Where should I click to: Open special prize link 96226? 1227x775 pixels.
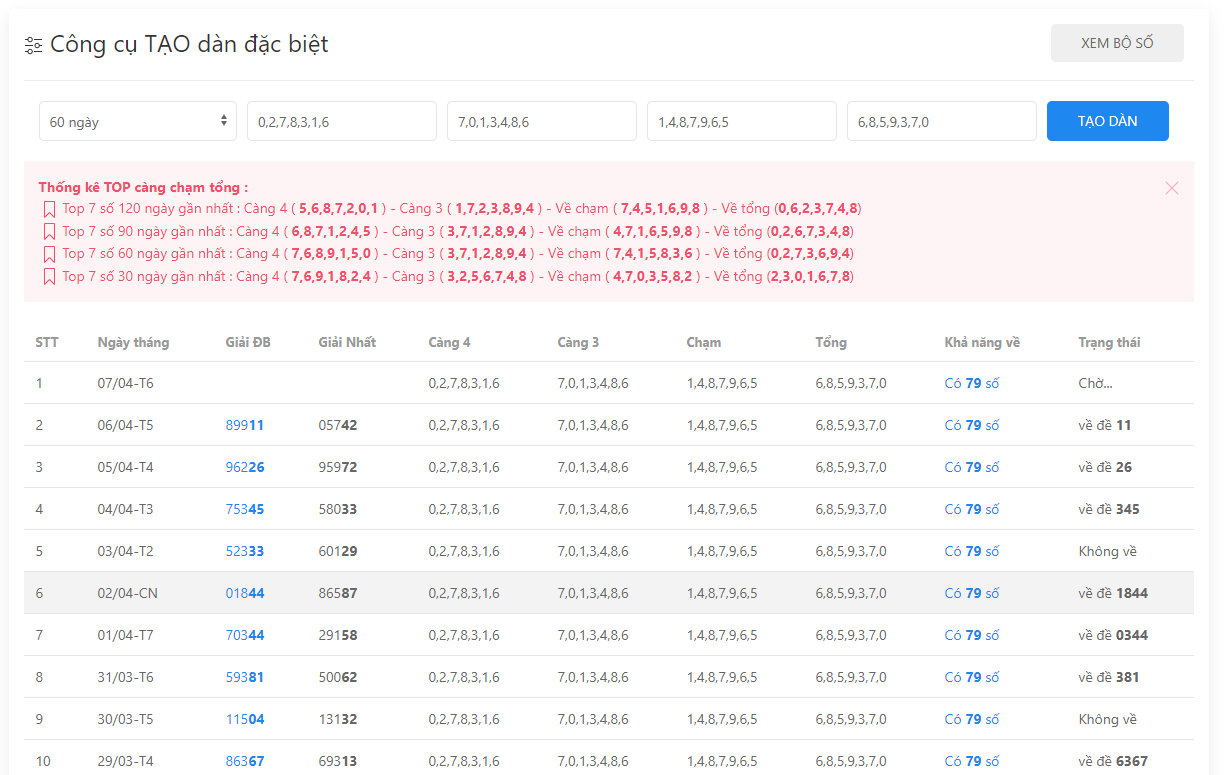[x=245, y=467]
